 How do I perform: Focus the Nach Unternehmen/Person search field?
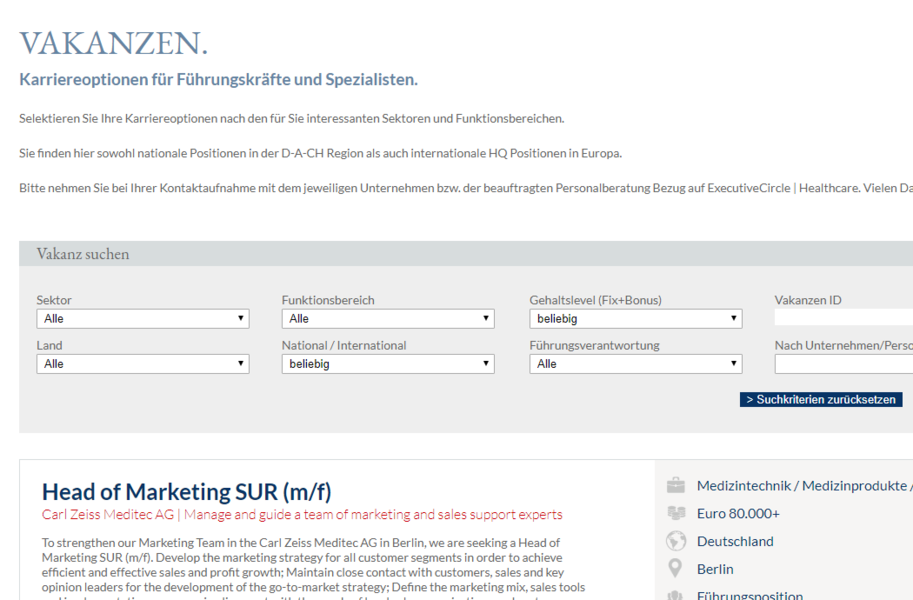[843, 364]
